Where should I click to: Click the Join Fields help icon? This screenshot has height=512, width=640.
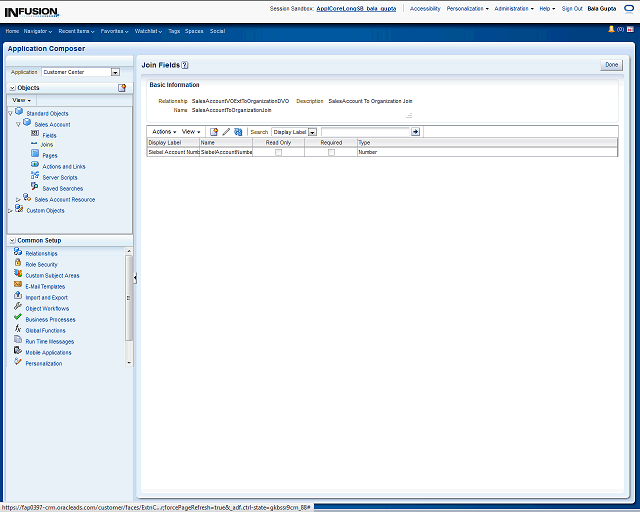(185, 65)
